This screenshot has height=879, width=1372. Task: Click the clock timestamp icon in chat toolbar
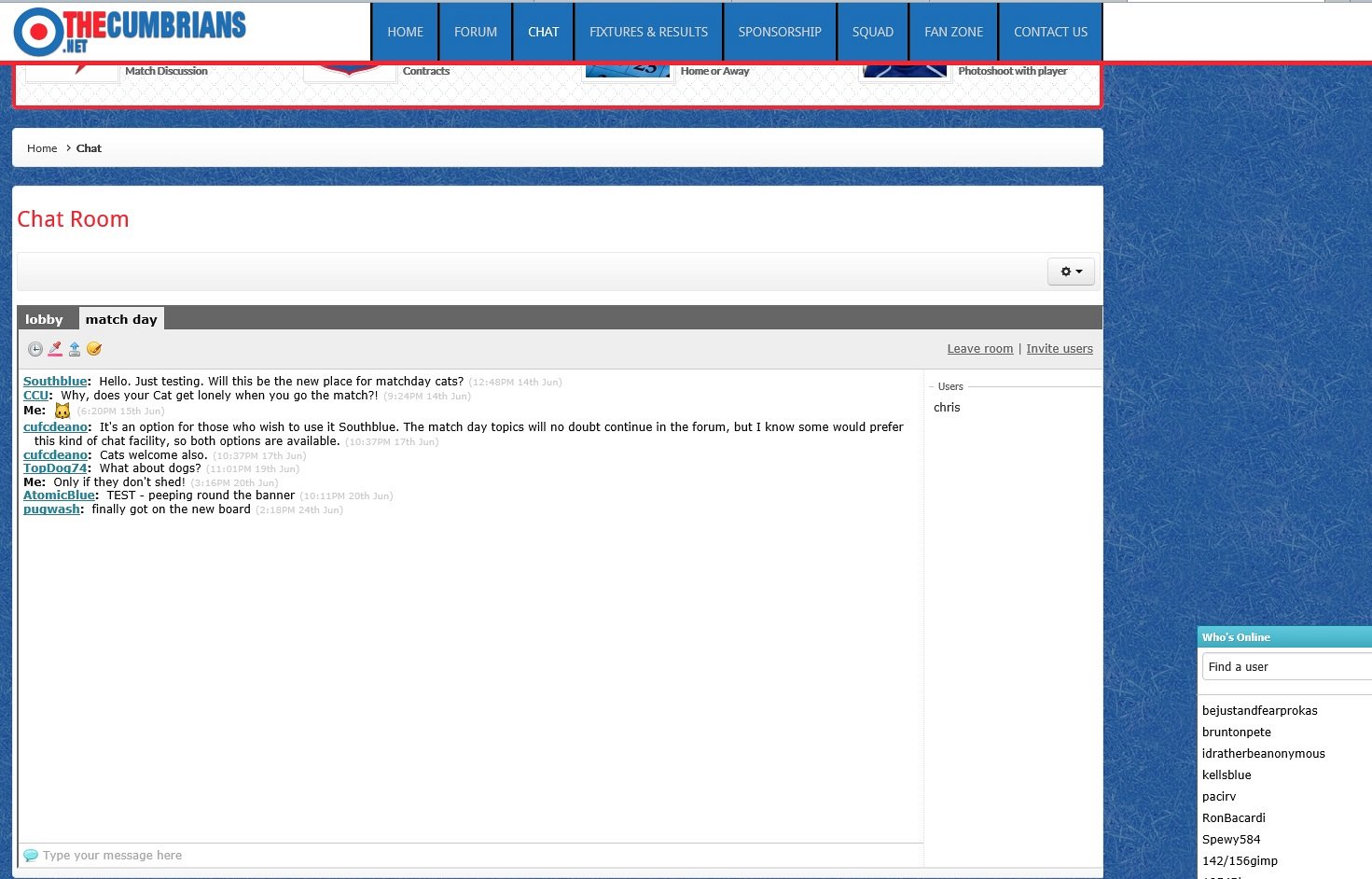pos(35,349)
